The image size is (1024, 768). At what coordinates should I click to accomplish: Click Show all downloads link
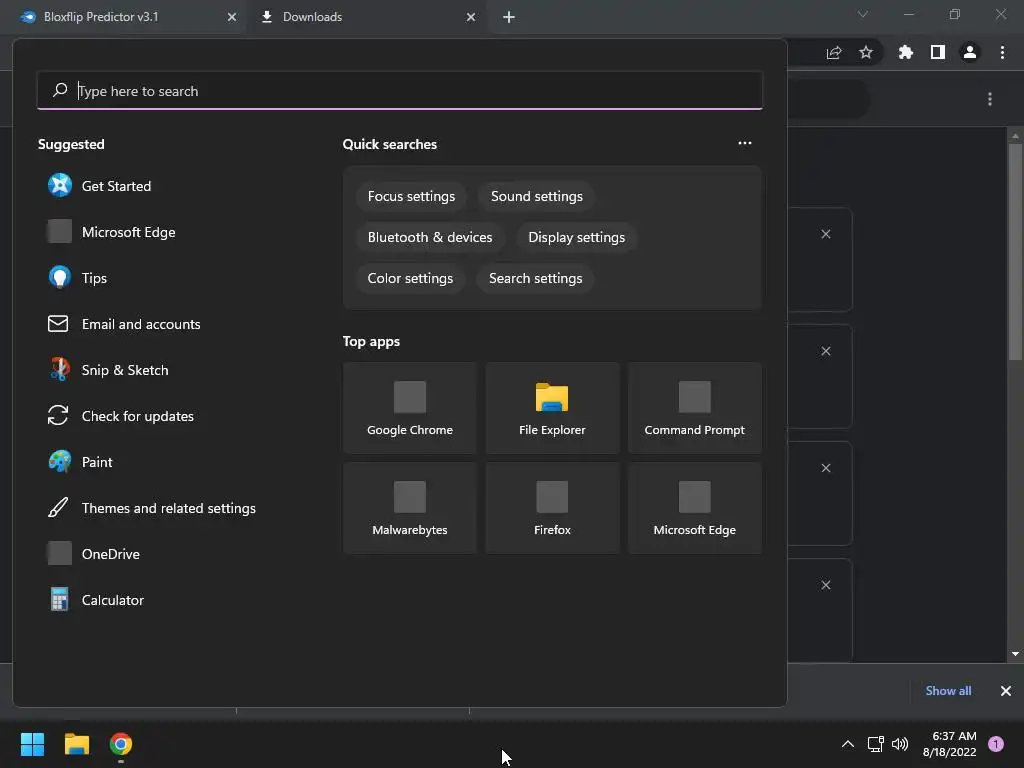(948, 691)
